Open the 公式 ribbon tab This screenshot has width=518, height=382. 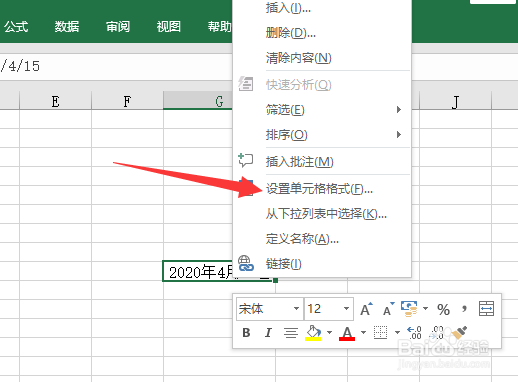click(x=16, y=26)
